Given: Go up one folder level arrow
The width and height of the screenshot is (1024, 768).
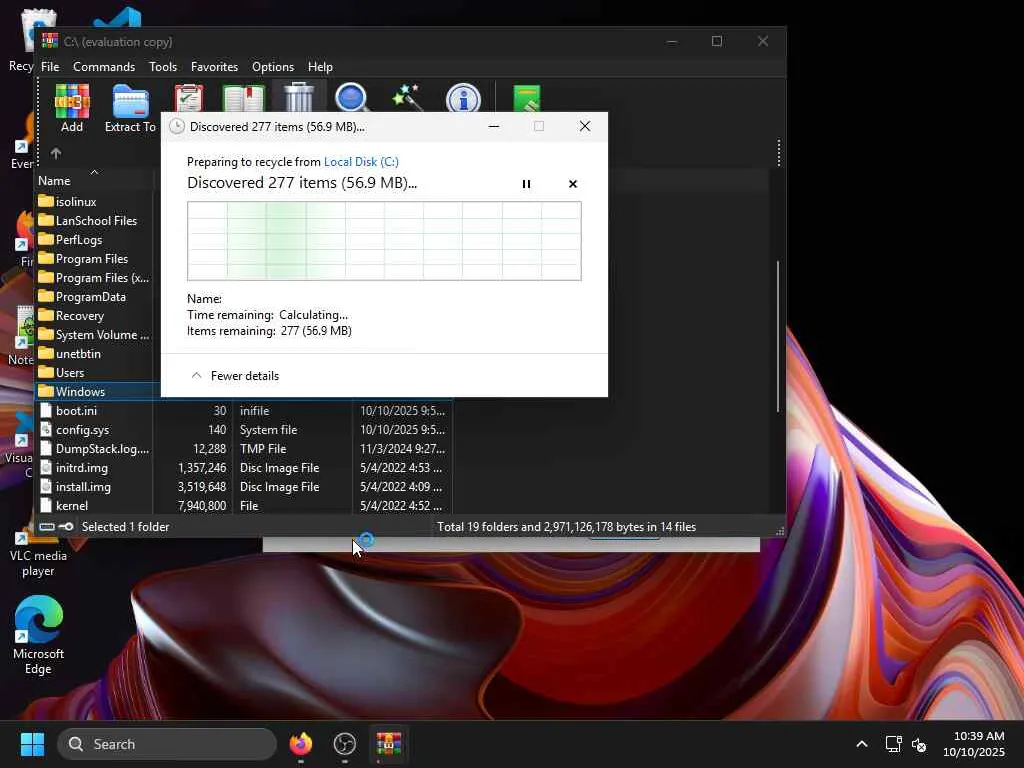Looking at the screenshot, I should 56,153.
